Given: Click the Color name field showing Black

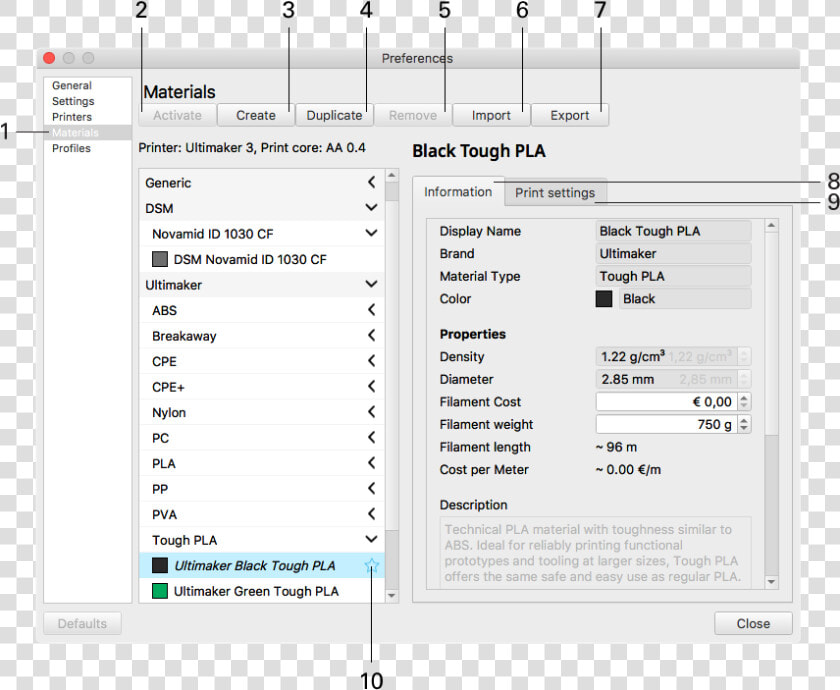Looking at the screenshot, I should (x=685, y=298).
